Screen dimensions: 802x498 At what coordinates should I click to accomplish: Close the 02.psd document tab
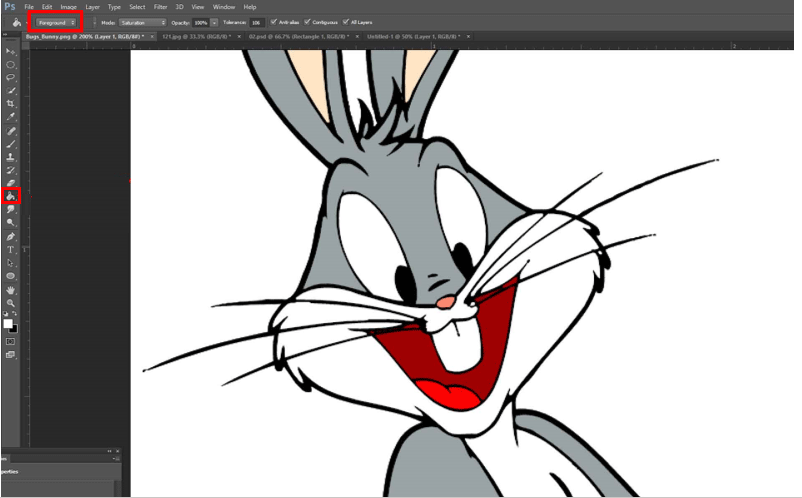pyautogui.click(x=357, y=37)
